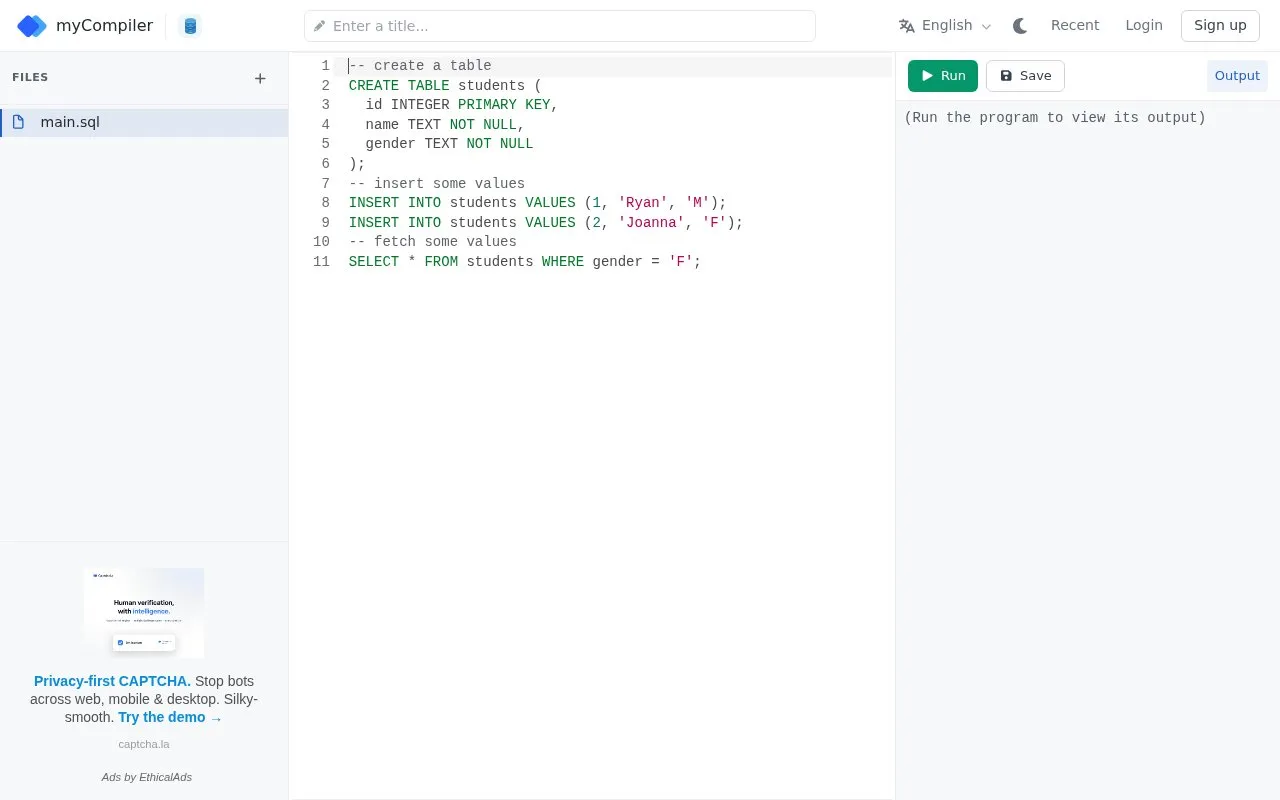Click the '-- create a table' comment
1280x800 pixels.
(420, 66)
